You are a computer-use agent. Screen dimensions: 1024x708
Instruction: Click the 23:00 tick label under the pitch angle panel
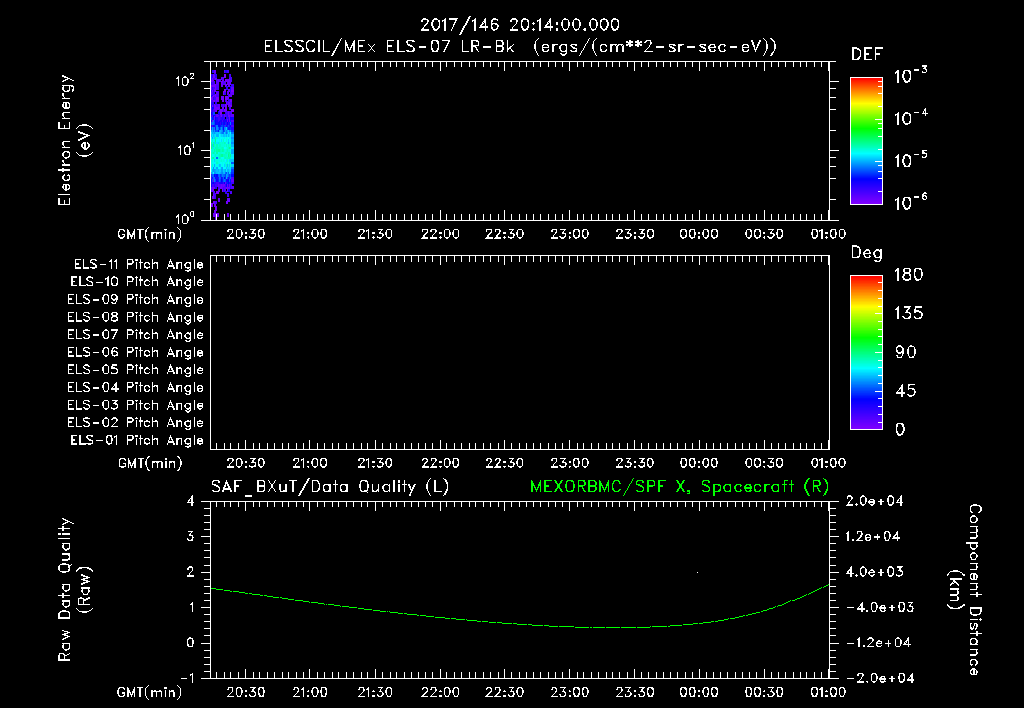click(x=569, y=464)
